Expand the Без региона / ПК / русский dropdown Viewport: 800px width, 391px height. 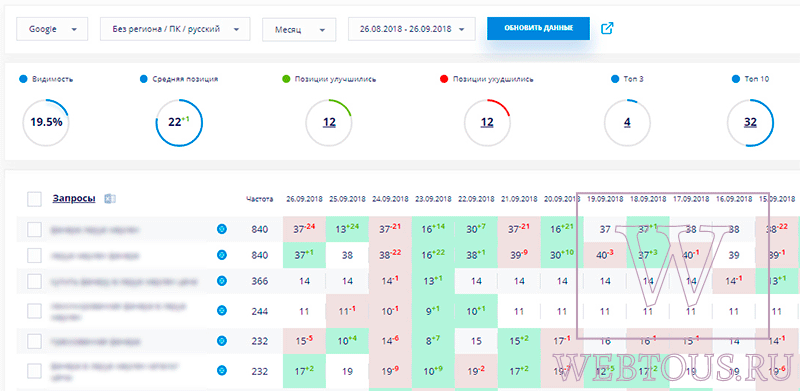point(175,29)
